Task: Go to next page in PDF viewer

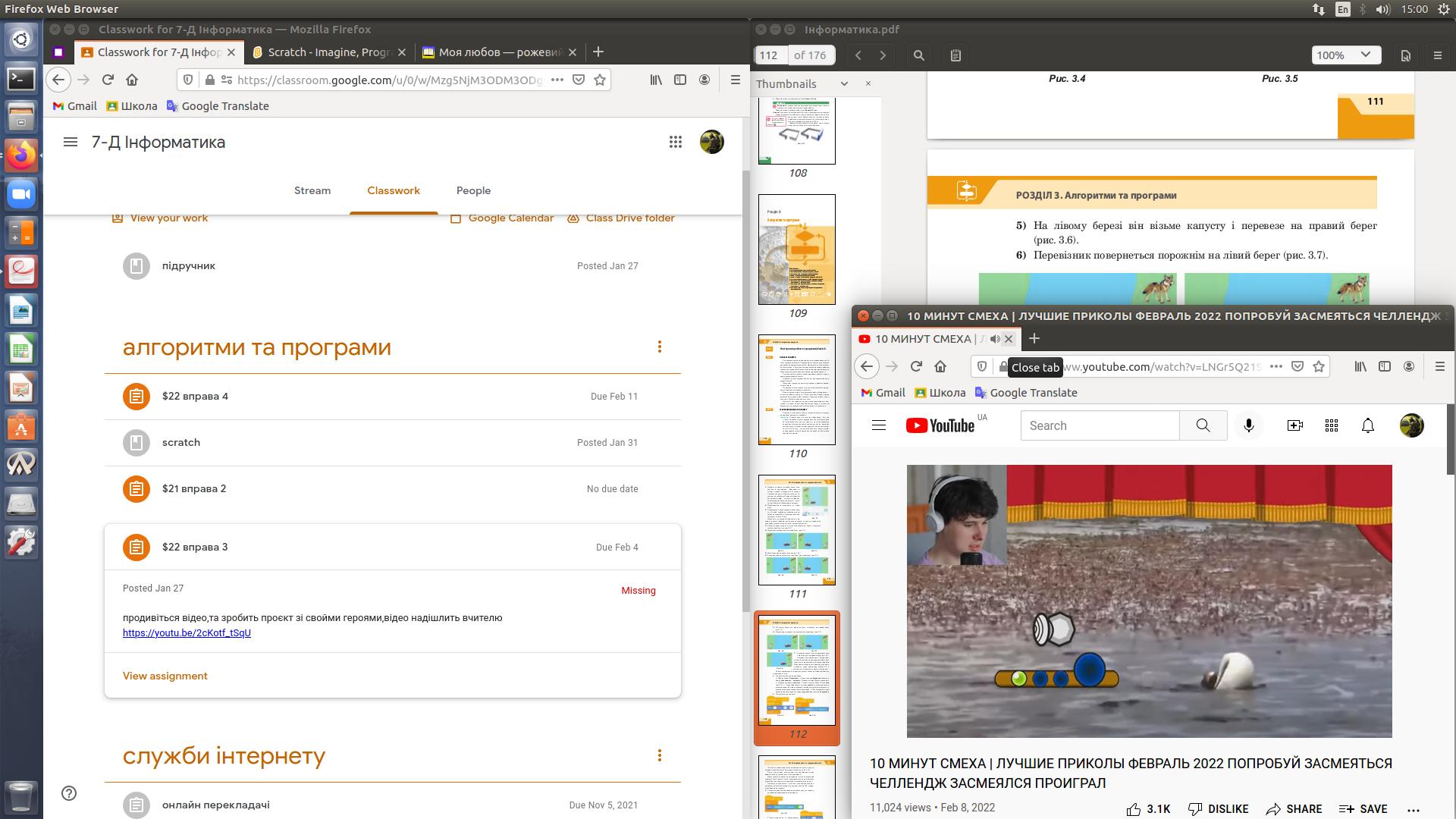Action: [883, 55]
